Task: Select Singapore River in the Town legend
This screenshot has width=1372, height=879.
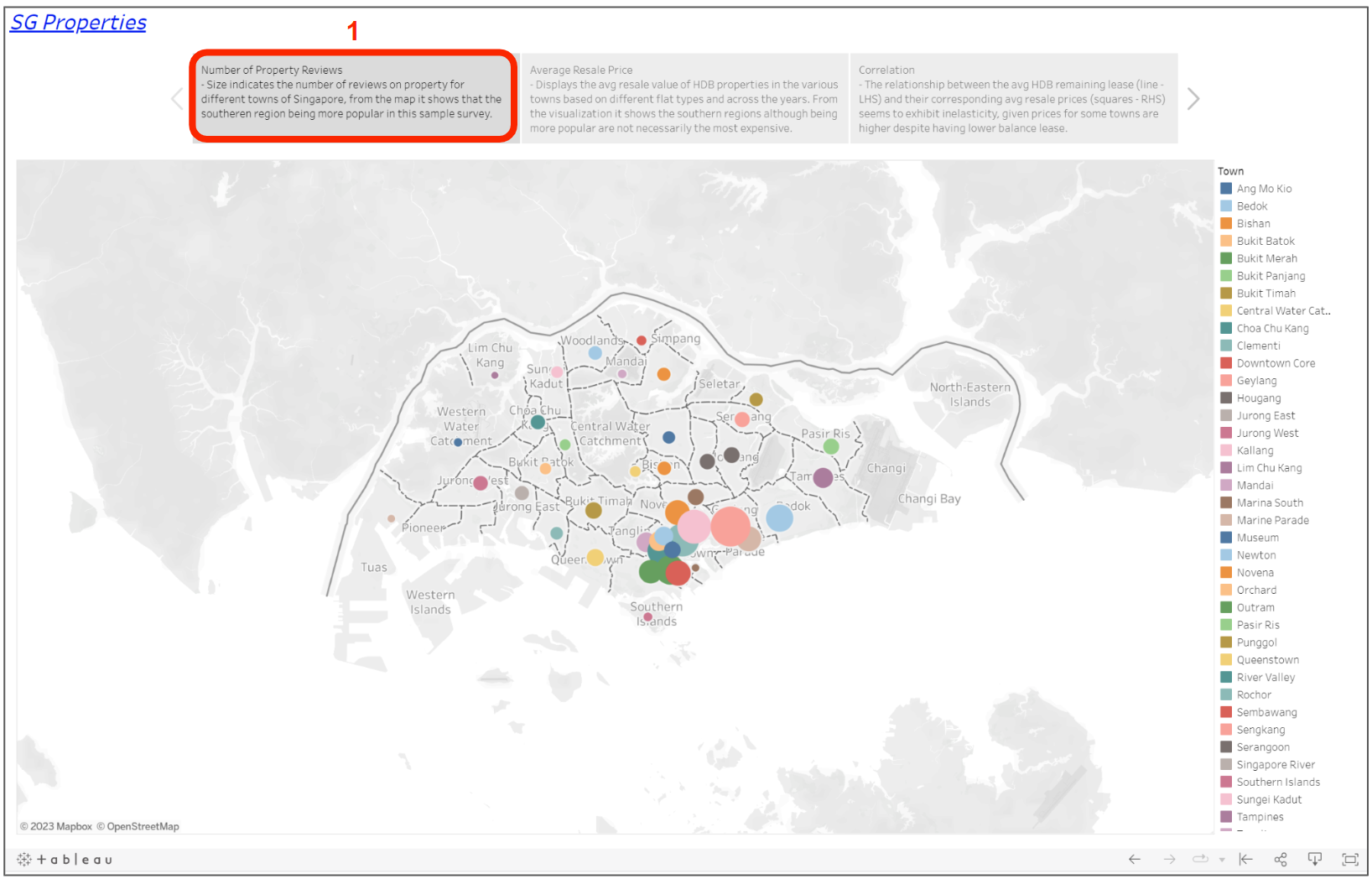Action: click(1276, 765)
